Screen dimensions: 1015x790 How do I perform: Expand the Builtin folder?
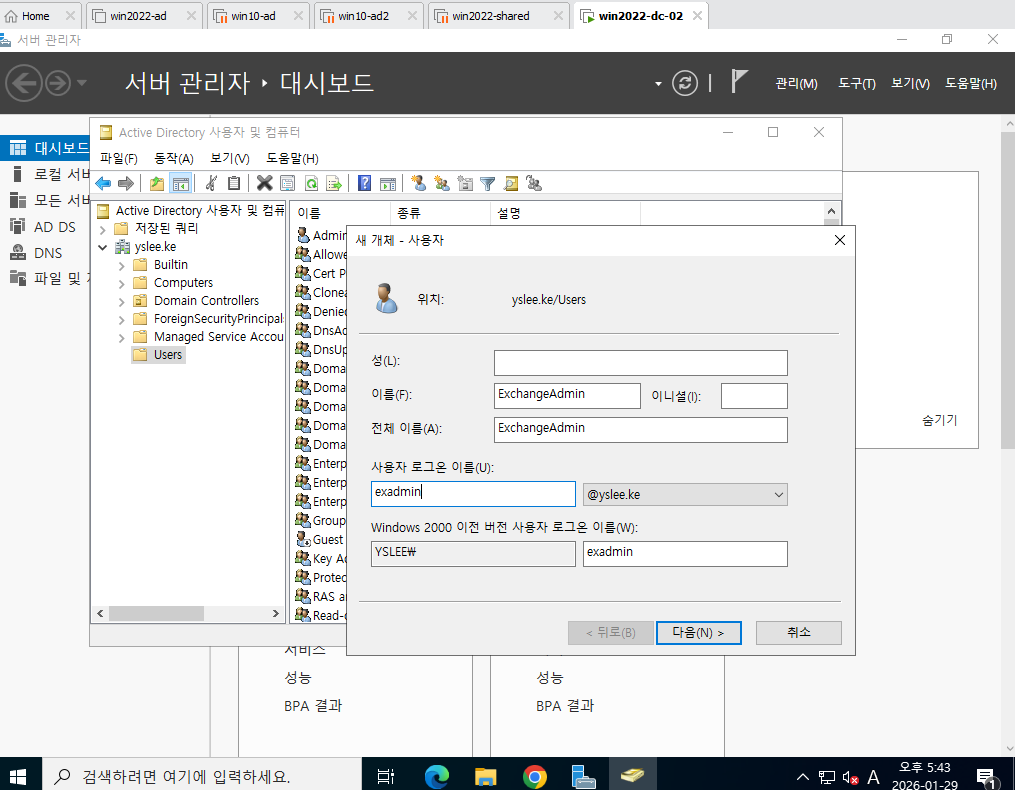tap(122, 265)
